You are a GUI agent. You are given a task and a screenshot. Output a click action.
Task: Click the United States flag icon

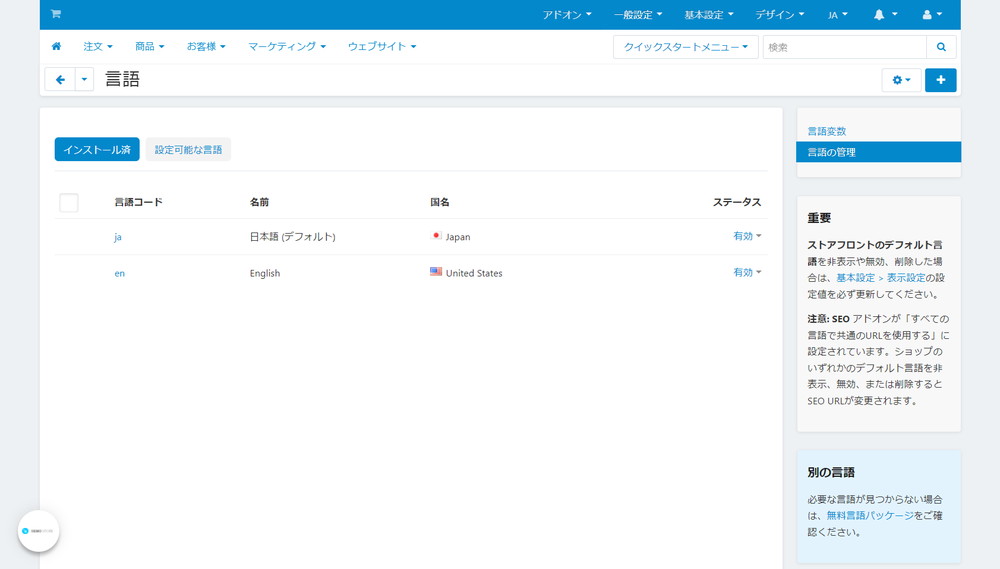(436, 272)
